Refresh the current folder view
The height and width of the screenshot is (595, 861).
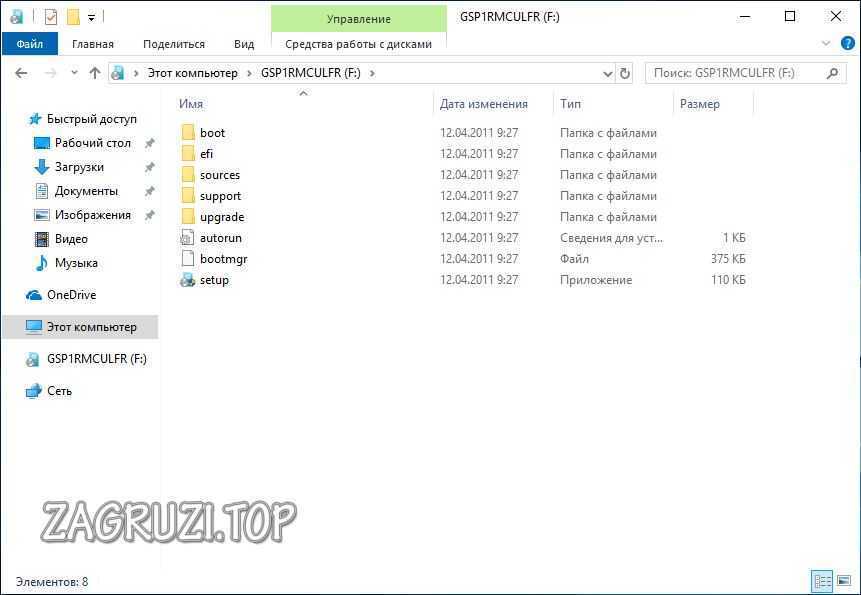(x=624, y=74)
